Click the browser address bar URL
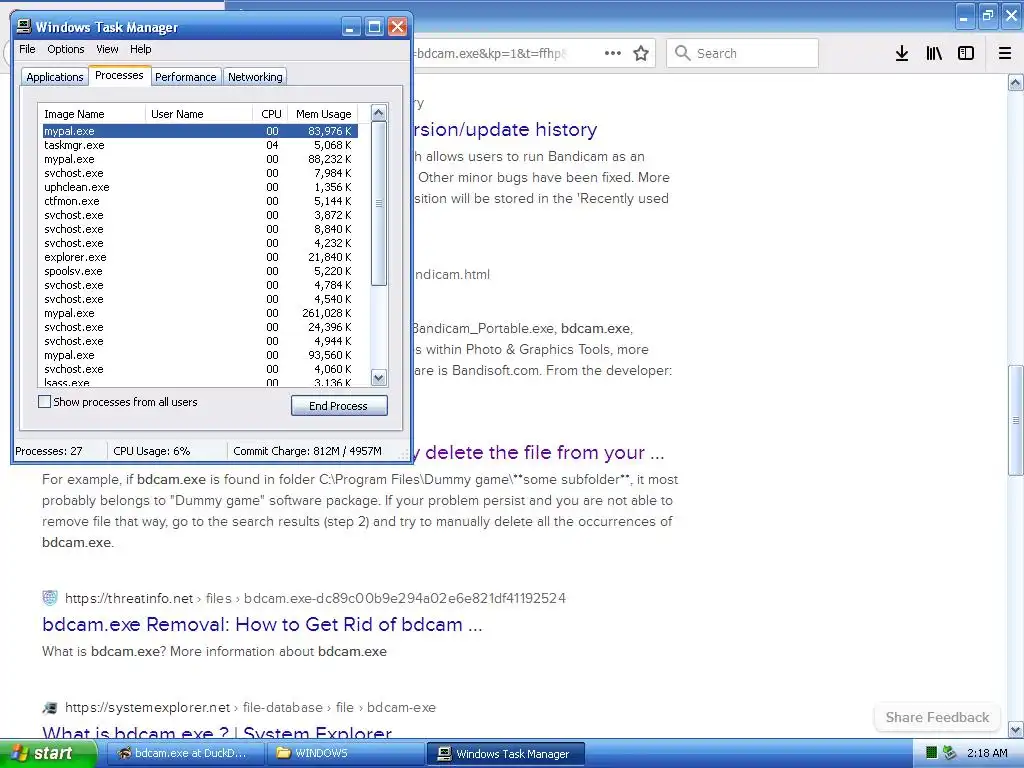1024x768 pixels. point(490,54)
